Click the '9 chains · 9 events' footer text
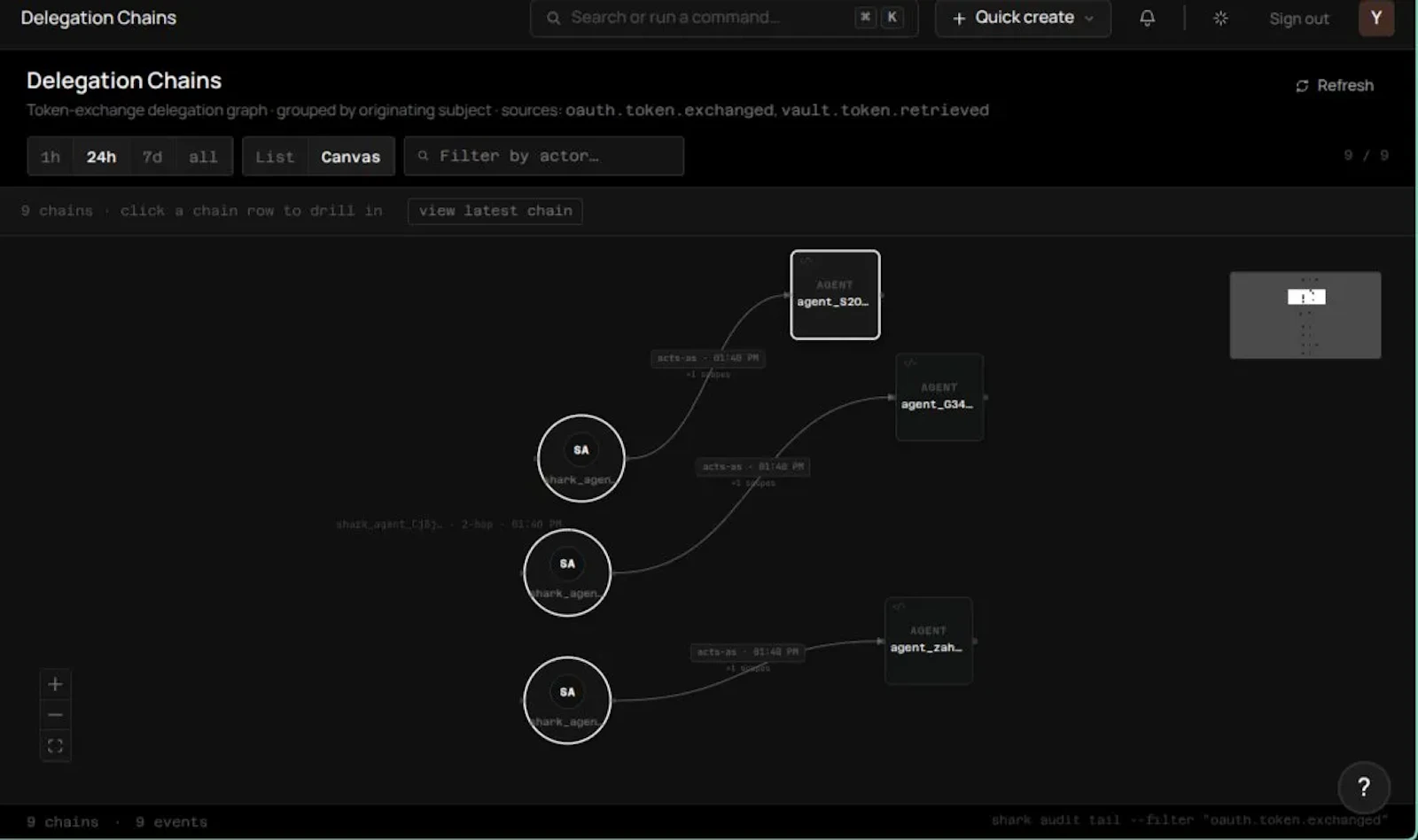This screenshot has width=1418, height=840. click(x=117, y=822)
